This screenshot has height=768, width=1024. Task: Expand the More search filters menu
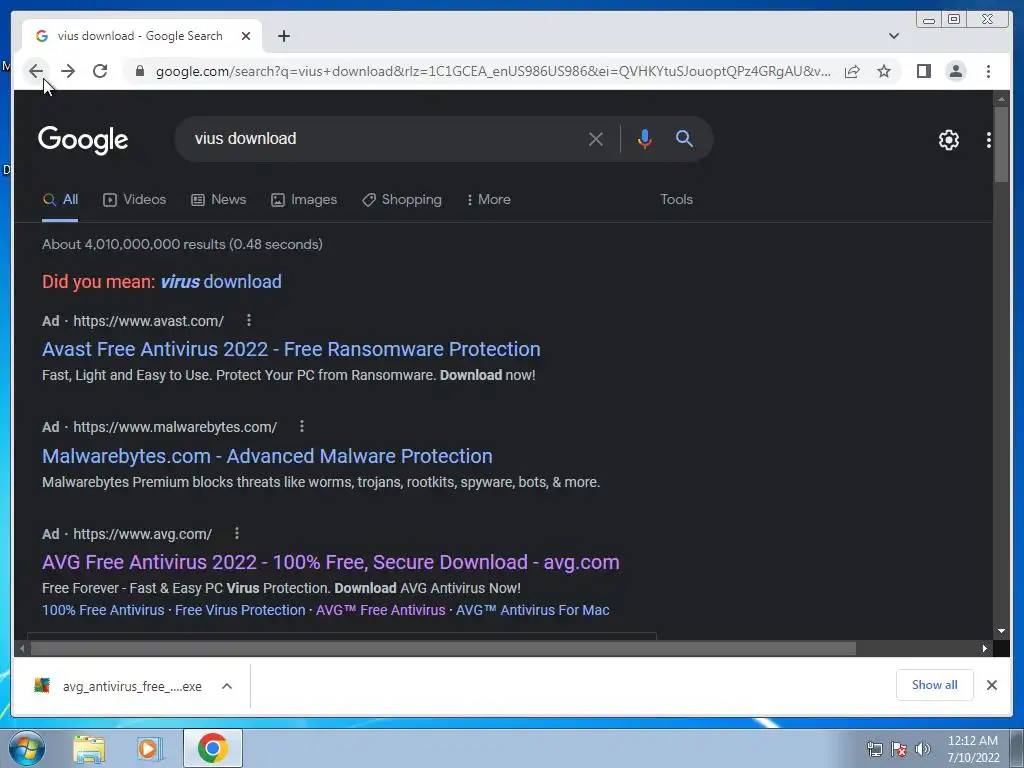pyautogui.click(x=488, y=200)
